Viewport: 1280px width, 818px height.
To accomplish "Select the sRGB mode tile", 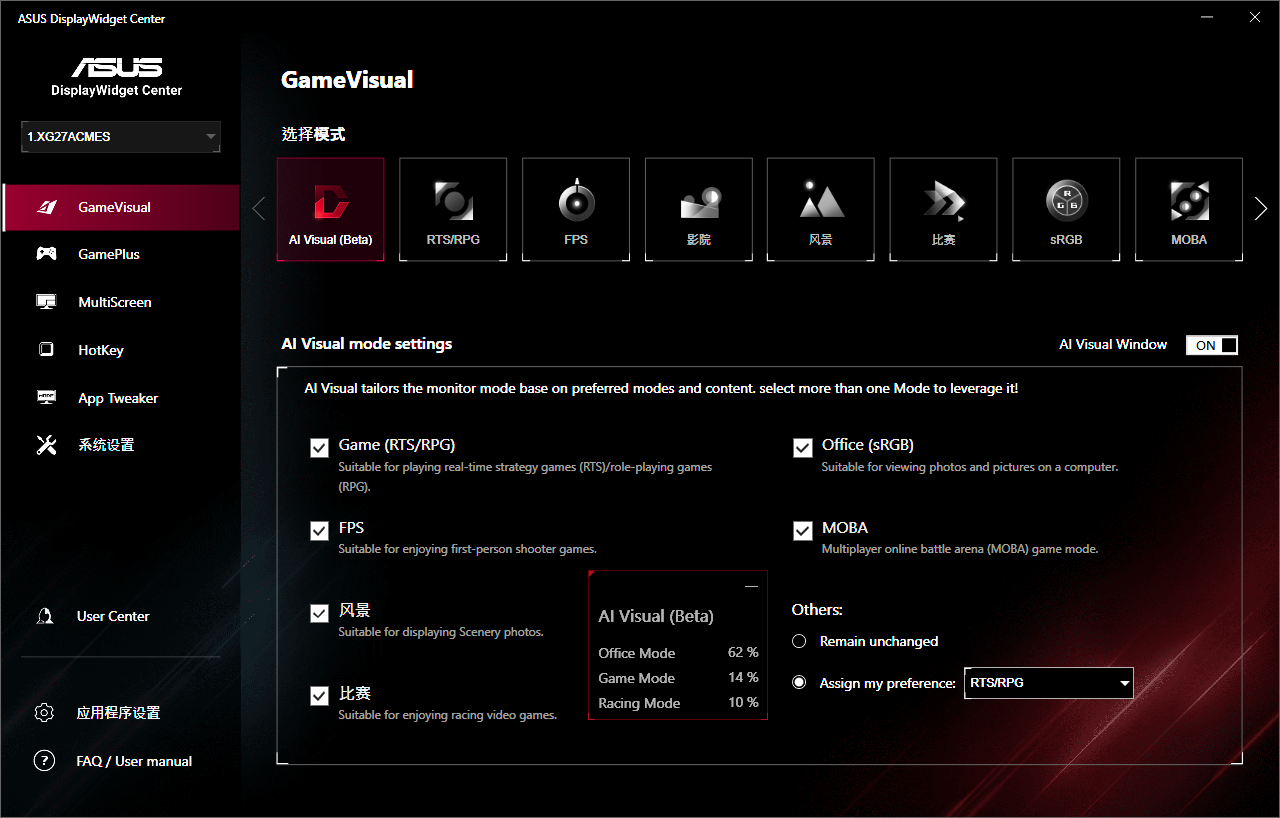I will click(1066, 209).
